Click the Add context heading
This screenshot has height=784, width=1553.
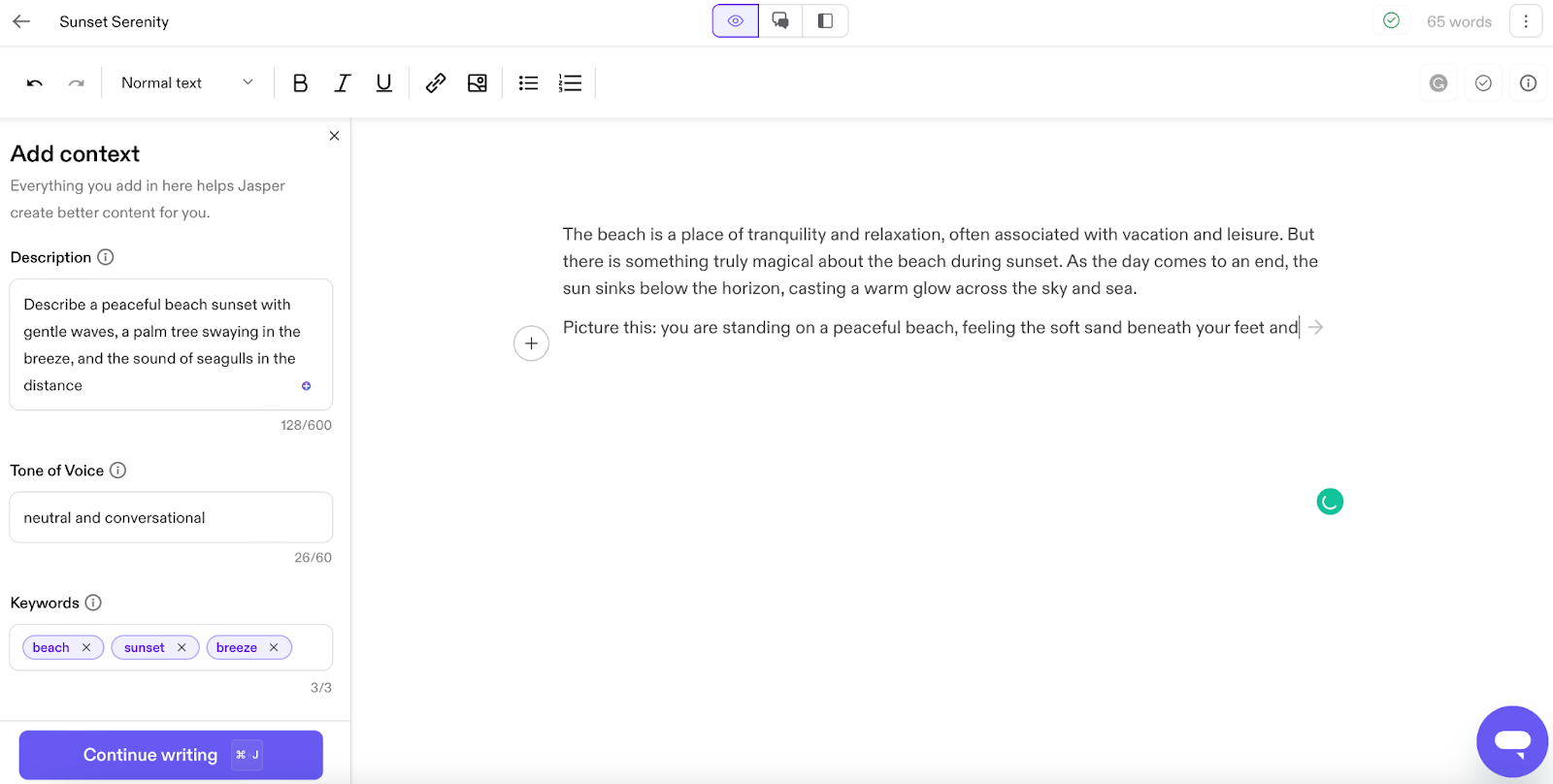pos(75,153)
